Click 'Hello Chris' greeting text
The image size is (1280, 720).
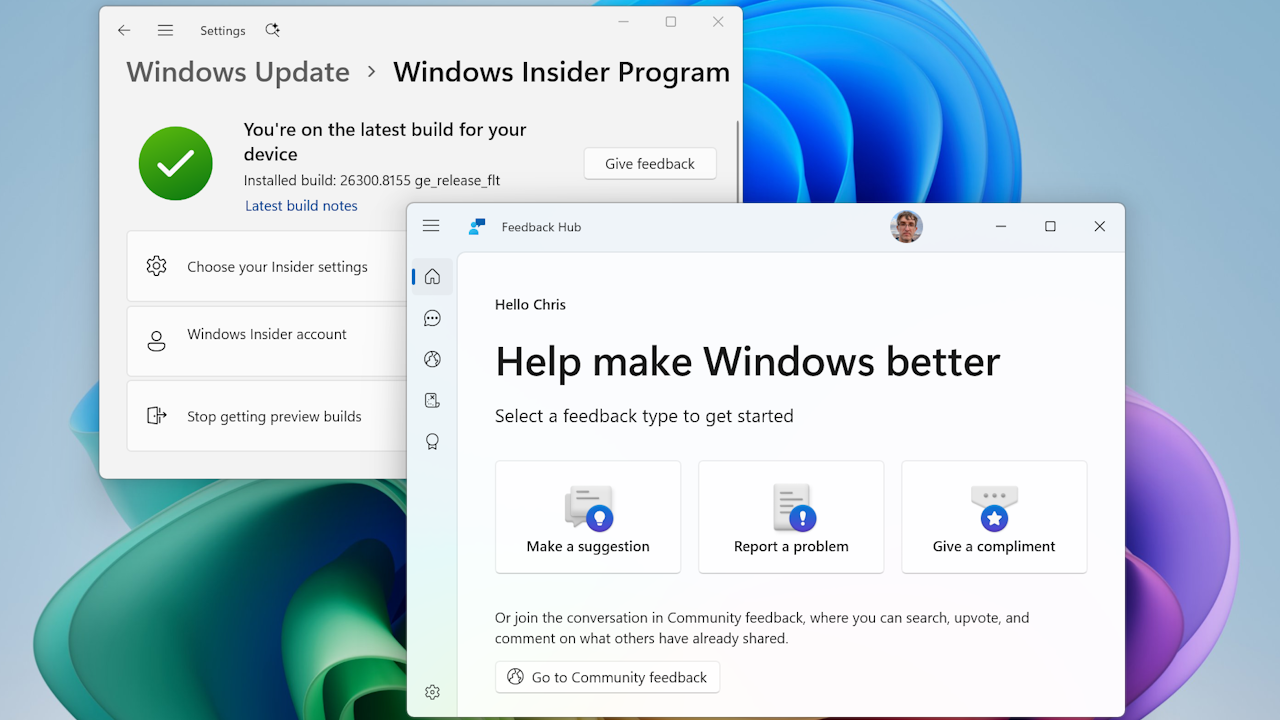(x=530, y=304)
